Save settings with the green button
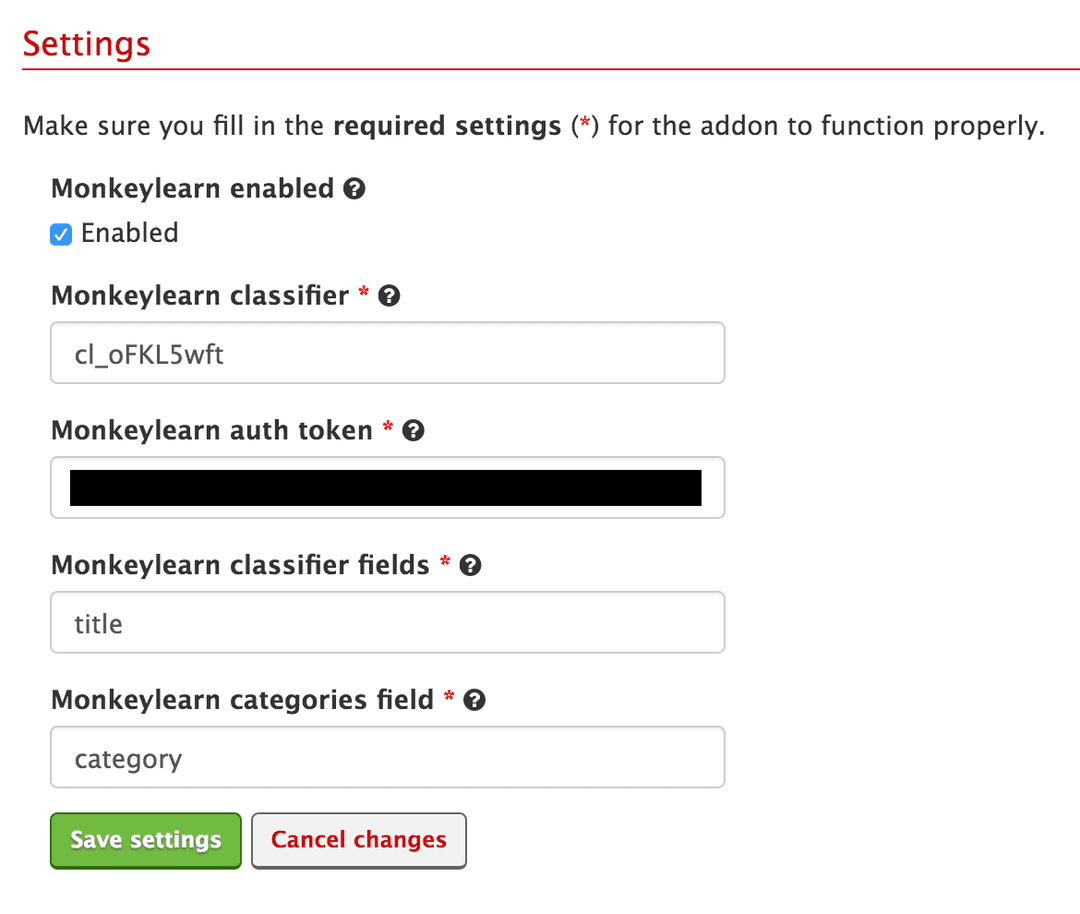The image size is (1080, 914). 146,840
